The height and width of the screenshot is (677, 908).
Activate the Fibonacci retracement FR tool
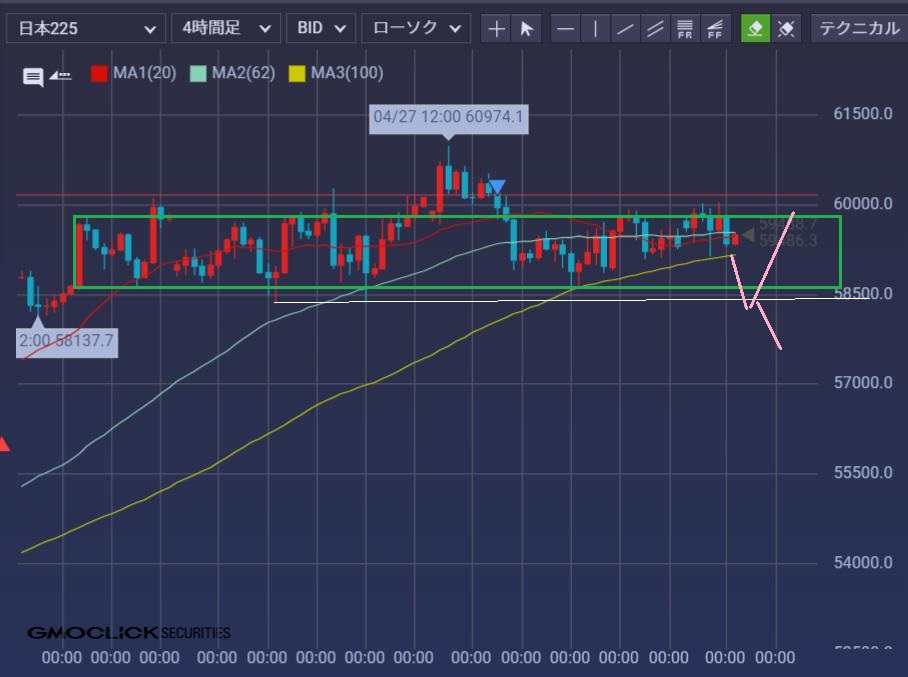684,28
